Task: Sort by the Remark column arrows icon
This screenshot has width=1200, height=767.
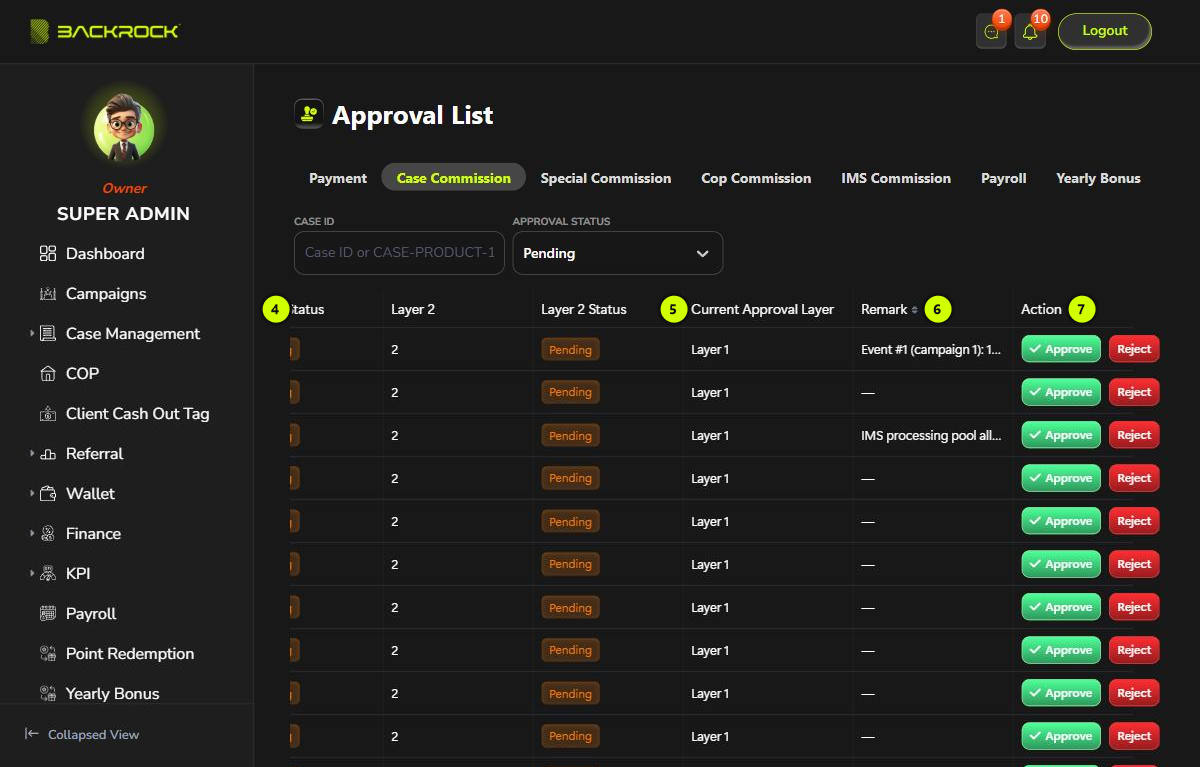Action: pyautogui.click(x=915, y=310)
